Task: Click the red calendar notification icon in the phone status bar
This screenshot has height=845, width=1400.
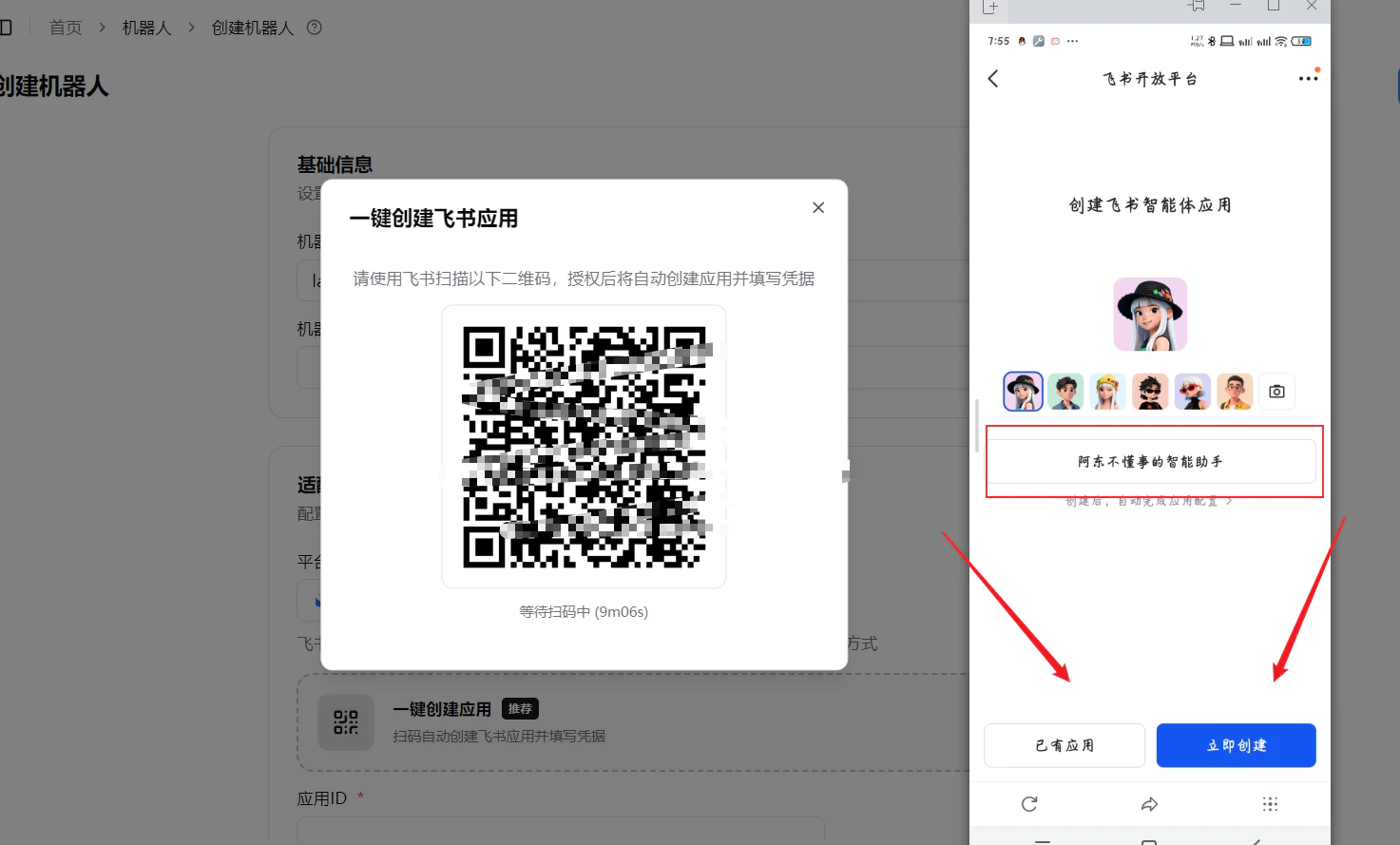Action: click(x=1055, y=41)
